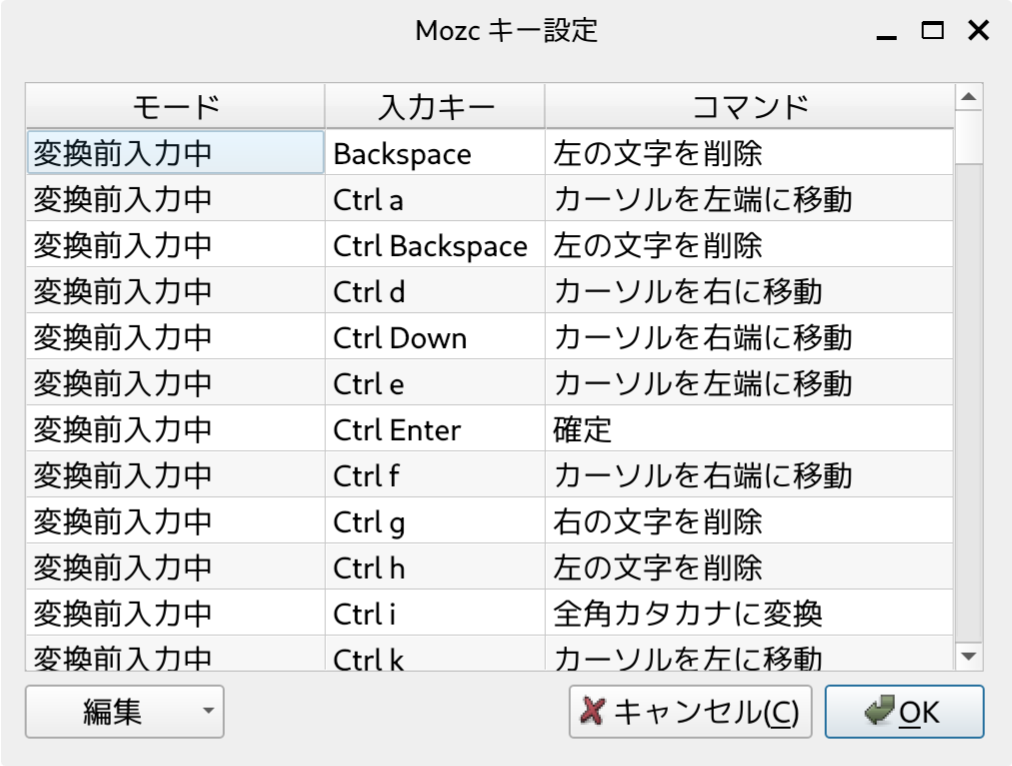Sort by the コマンド column header
This screenshot has width=1012, height=766.
point(749,106)
